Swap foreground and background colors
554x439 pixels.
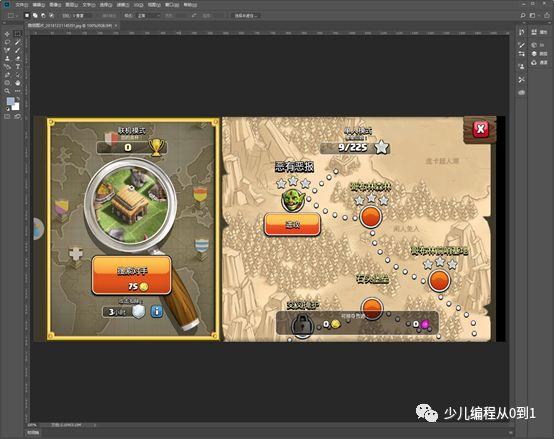tap(18, 99)
